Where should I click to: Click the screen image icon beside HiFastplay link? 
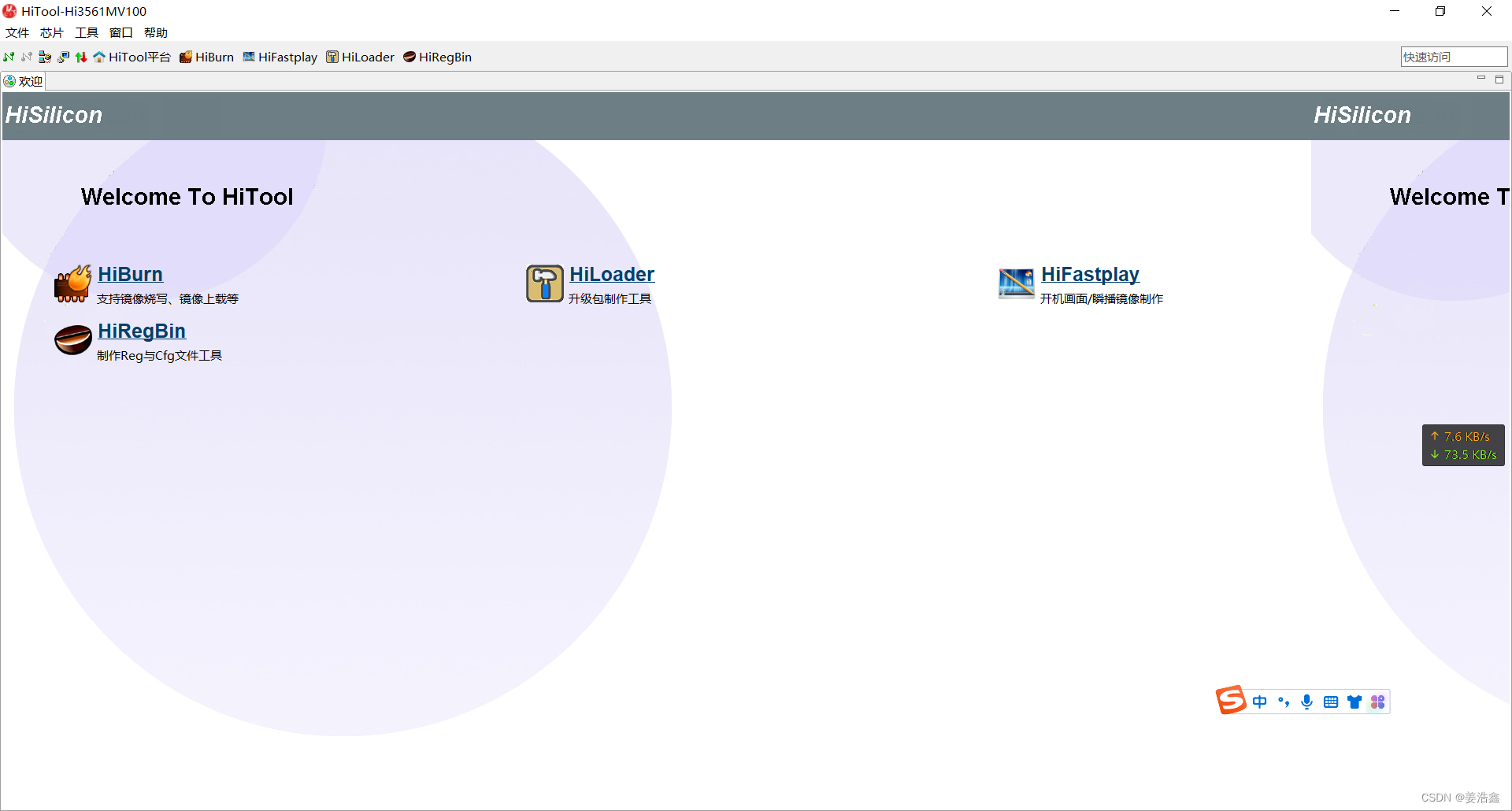tap(1017, 283)
